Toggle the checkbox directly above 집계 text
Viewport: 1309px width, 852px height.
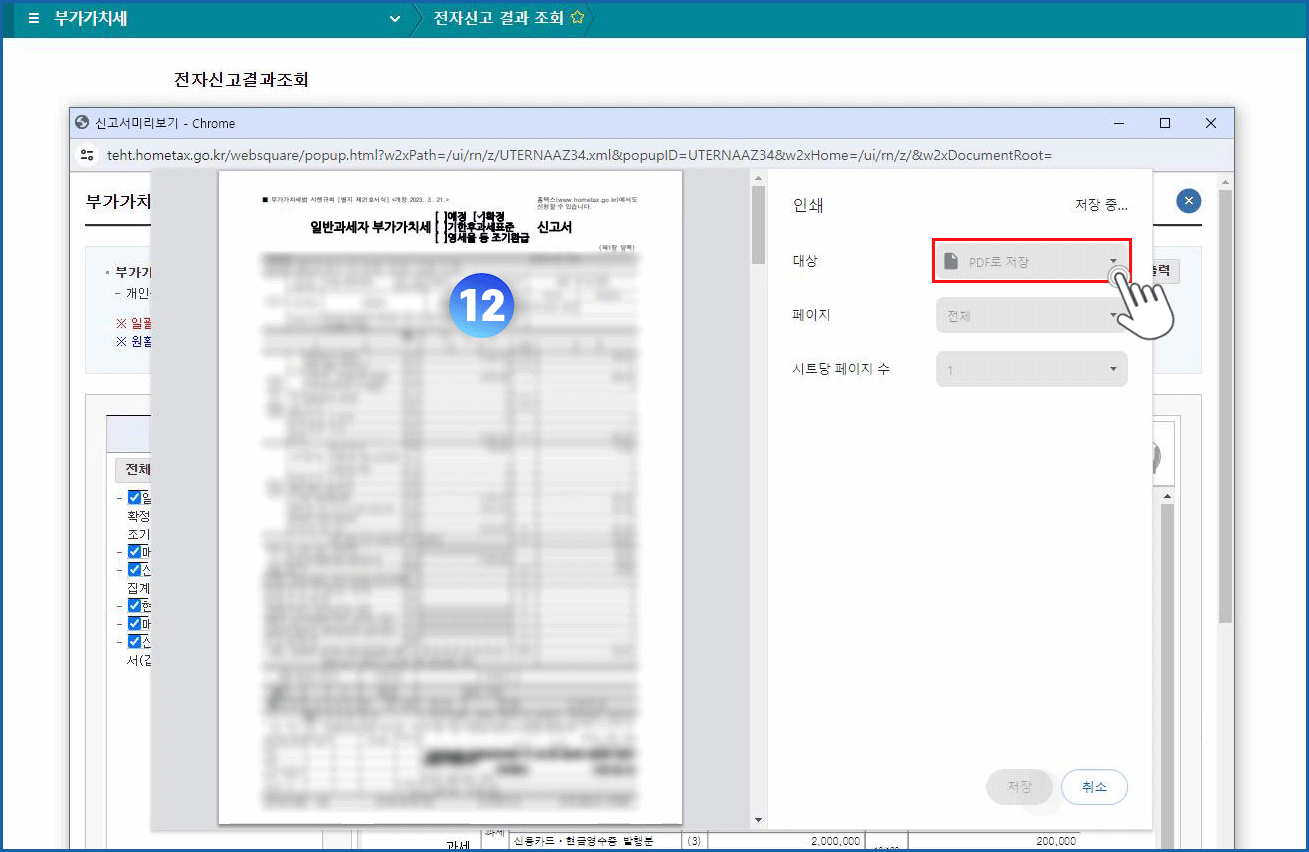coord(135,570)
